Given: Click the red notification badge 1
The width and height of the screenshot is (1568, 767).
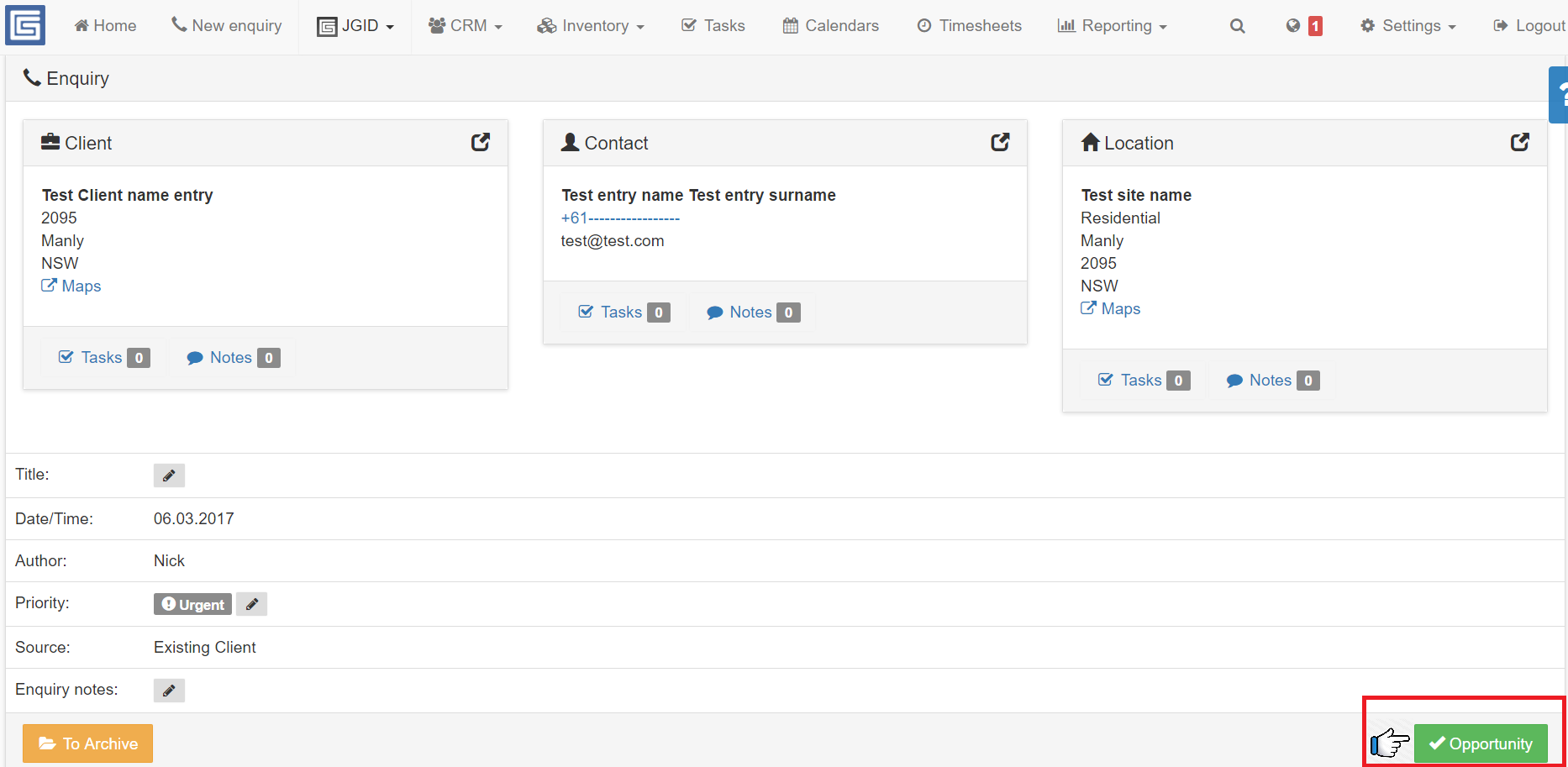Looking at the screenshot, I should point(1315,26).
